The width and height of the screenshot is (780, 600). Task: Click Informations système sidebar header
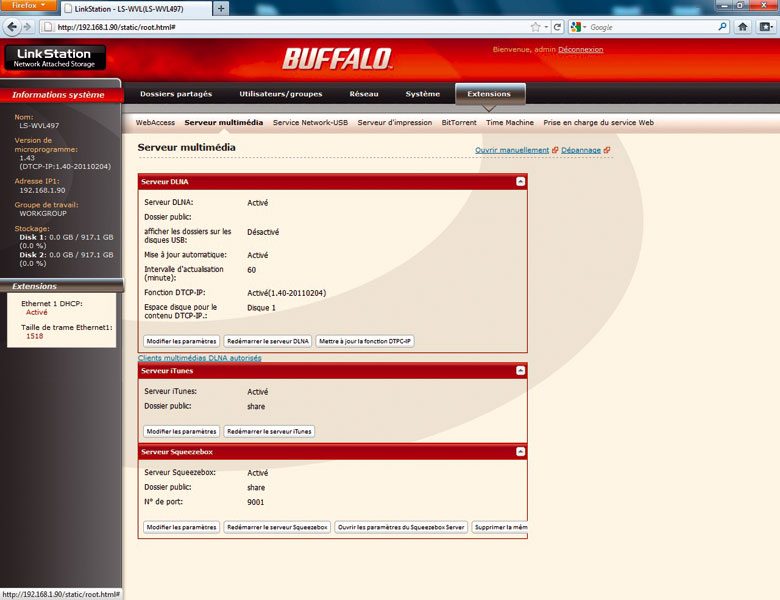61,95
